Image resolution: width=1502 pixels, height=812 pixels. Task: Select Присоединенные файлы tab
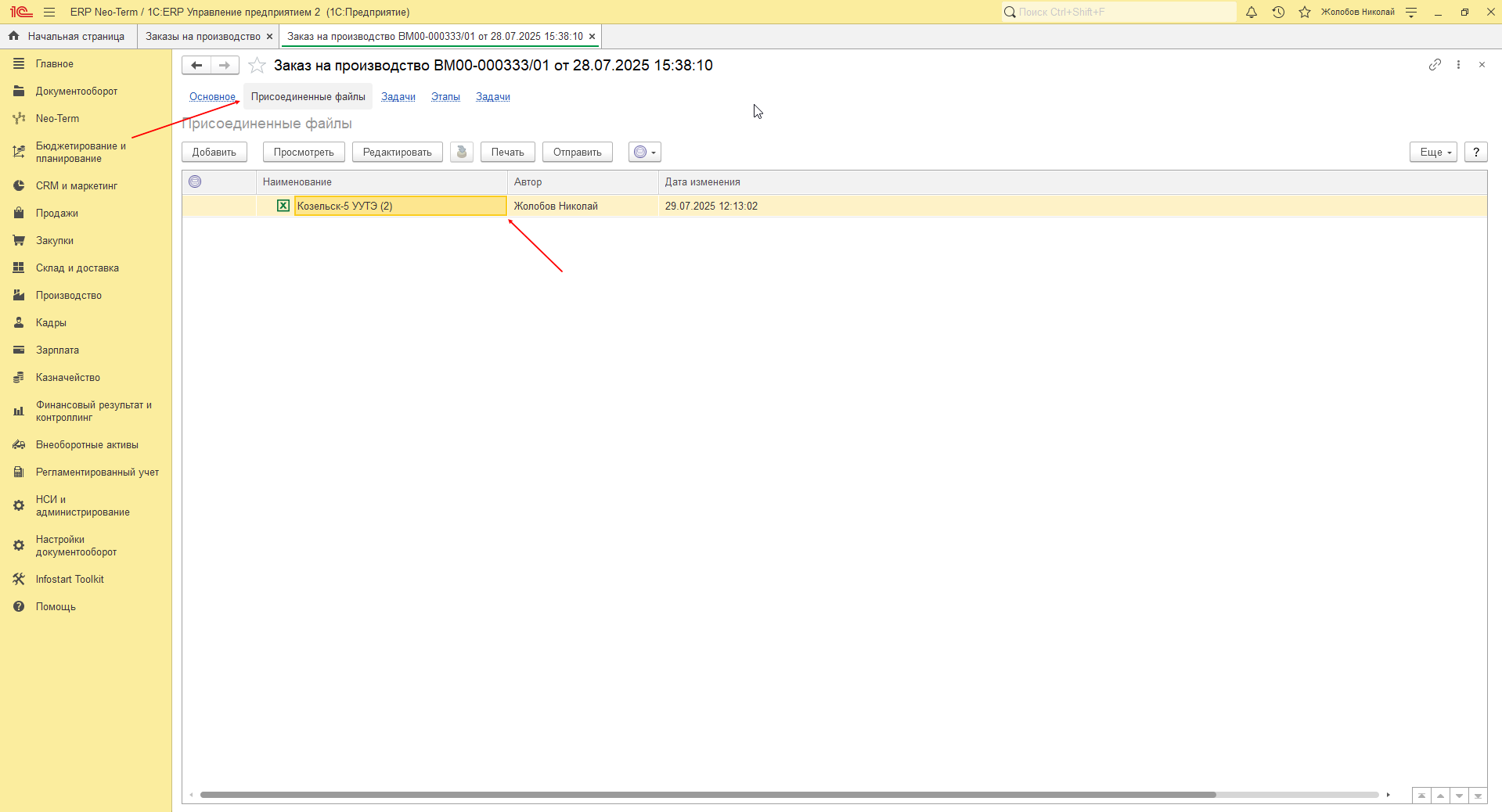(308, 96)
